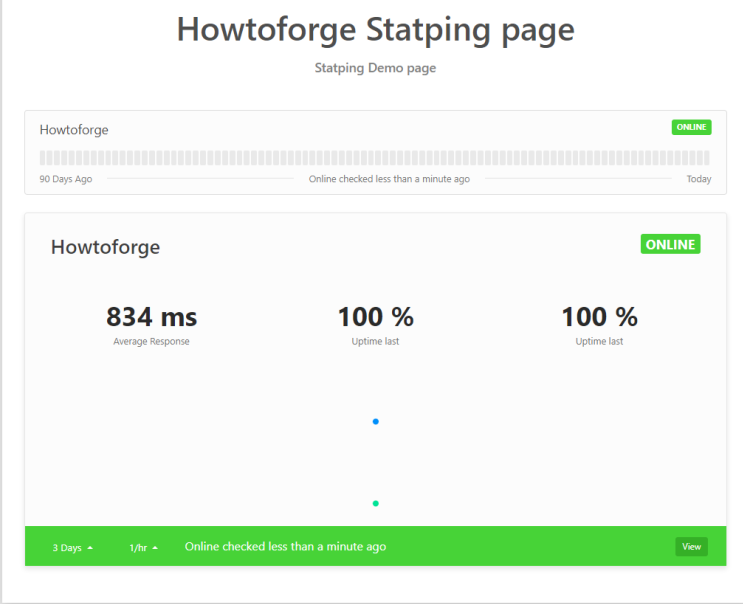Click the middle '100 %' uptime value

pos(375,316)
